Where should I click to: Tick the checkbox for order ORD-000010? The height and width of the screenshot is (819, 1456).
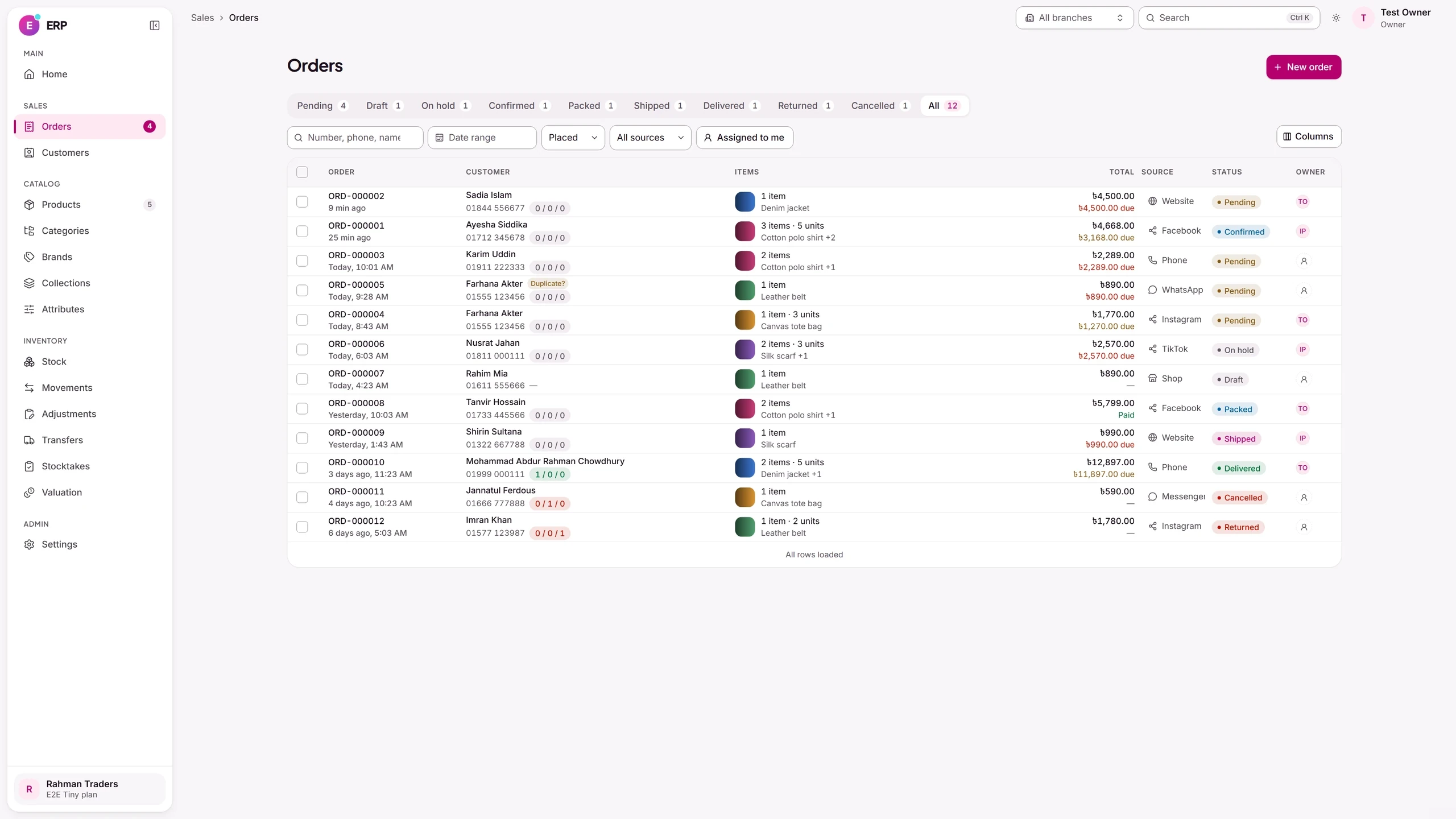[302, 468]
